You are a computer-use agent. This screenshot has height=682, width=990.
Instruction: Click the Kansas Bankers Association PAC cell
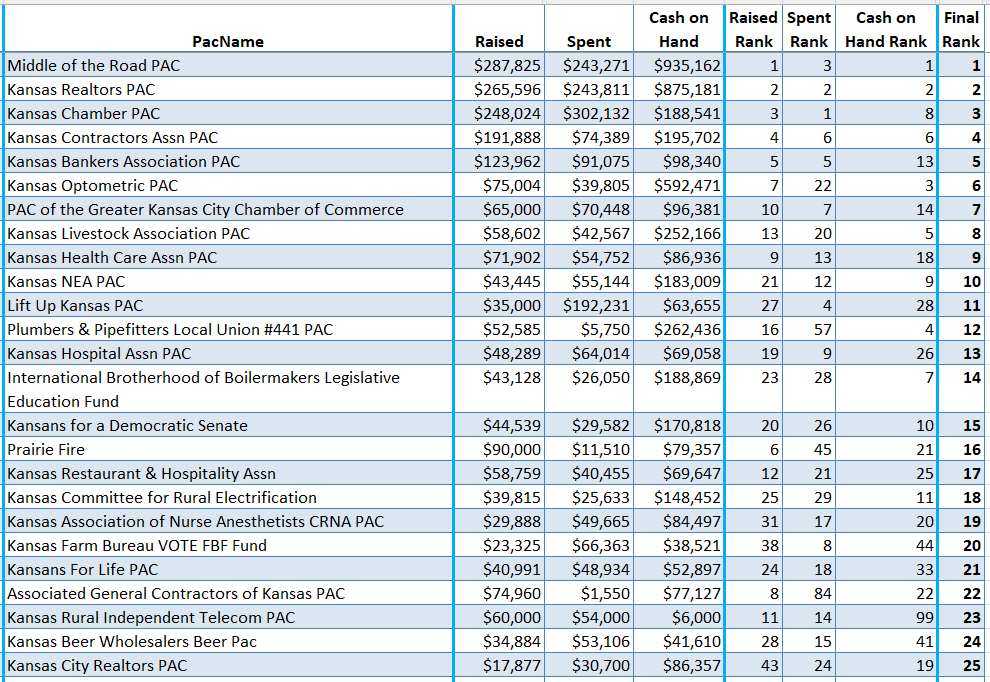pos(228,161)
